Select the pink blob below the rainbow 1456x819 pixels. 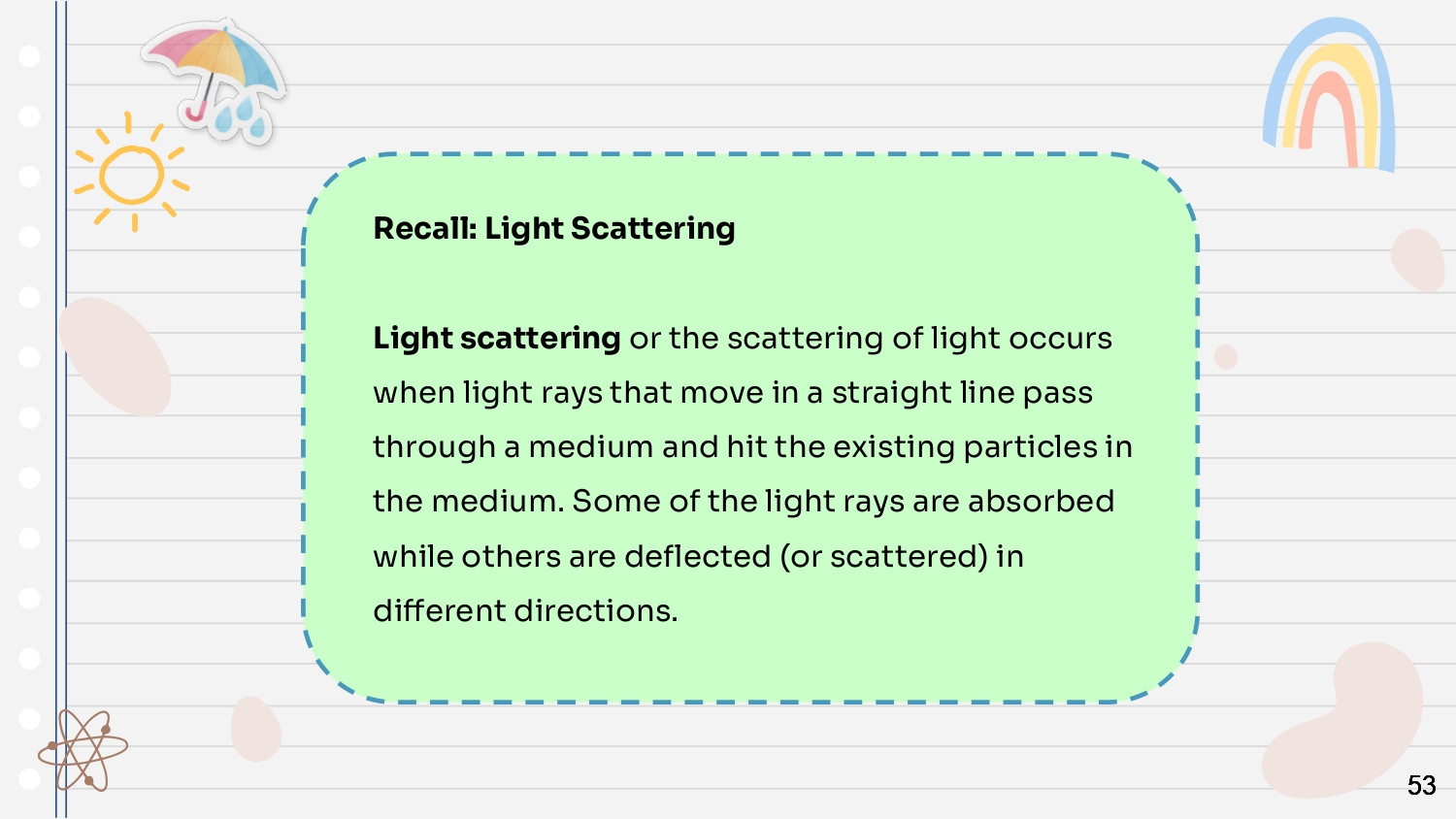click(x=1418, y=259)
